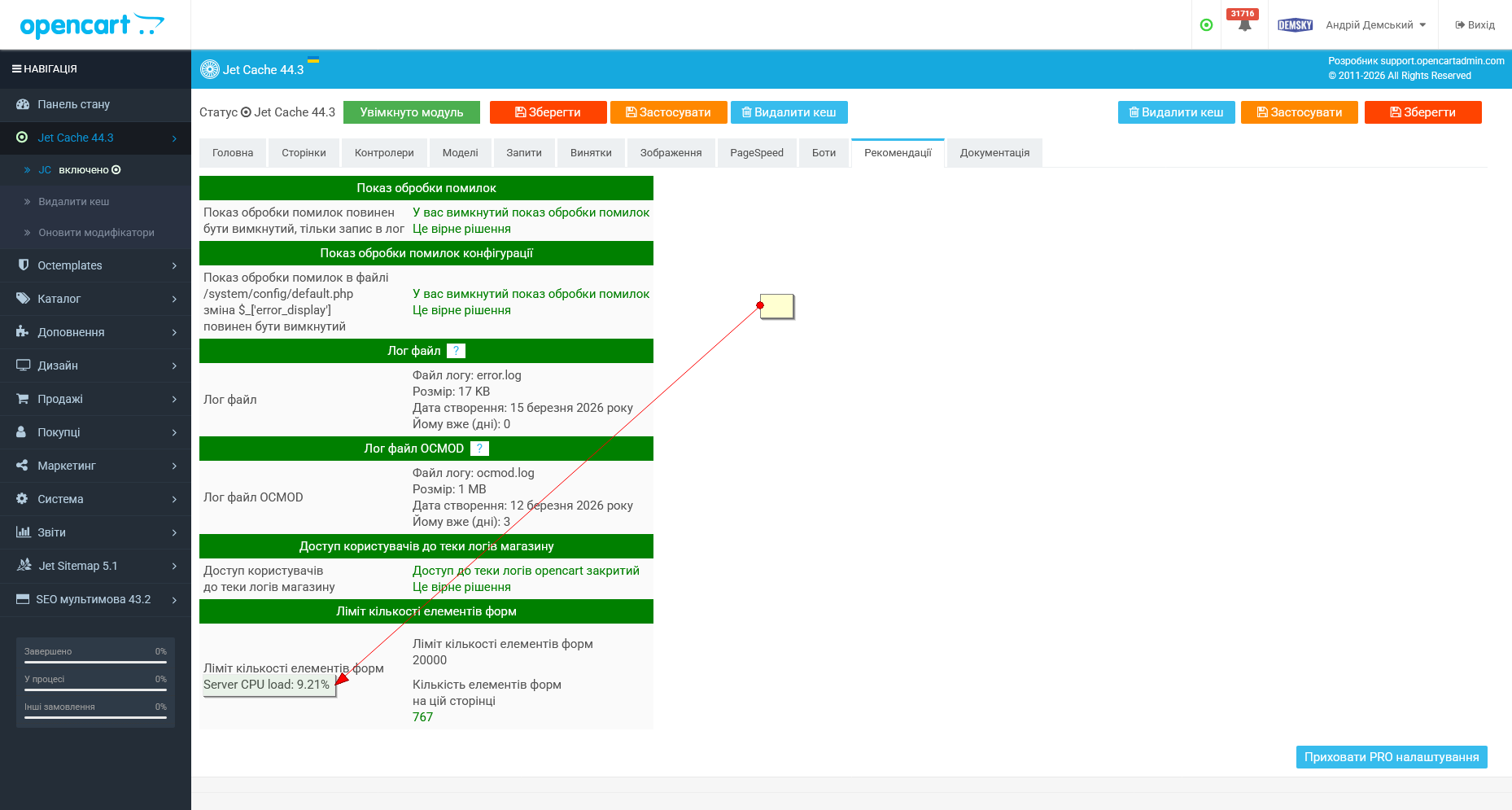Image resolution: width=1512 pixels, height=810 pixels.
Task: Click Зберегти next to Увімкнуто модуль
Action: point(548,112)
